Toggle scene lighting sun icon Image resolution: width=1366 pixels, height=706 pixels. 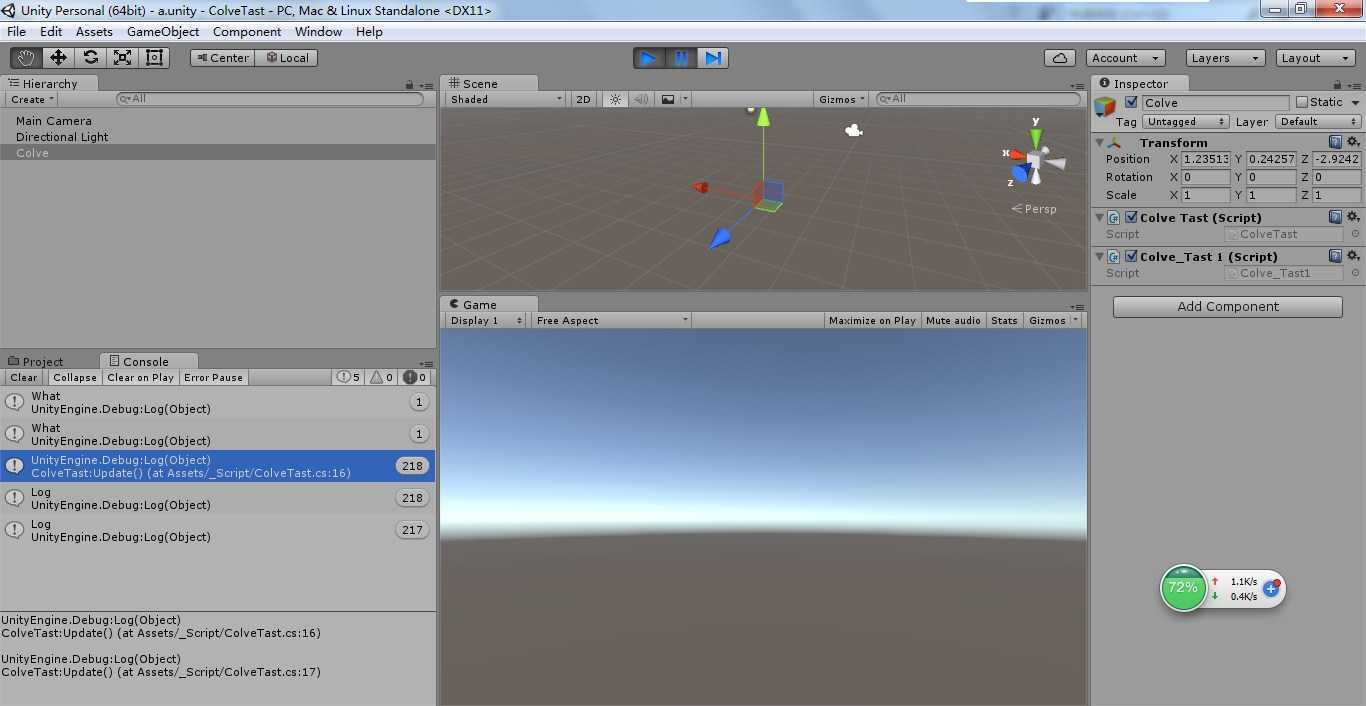[615, 99]
